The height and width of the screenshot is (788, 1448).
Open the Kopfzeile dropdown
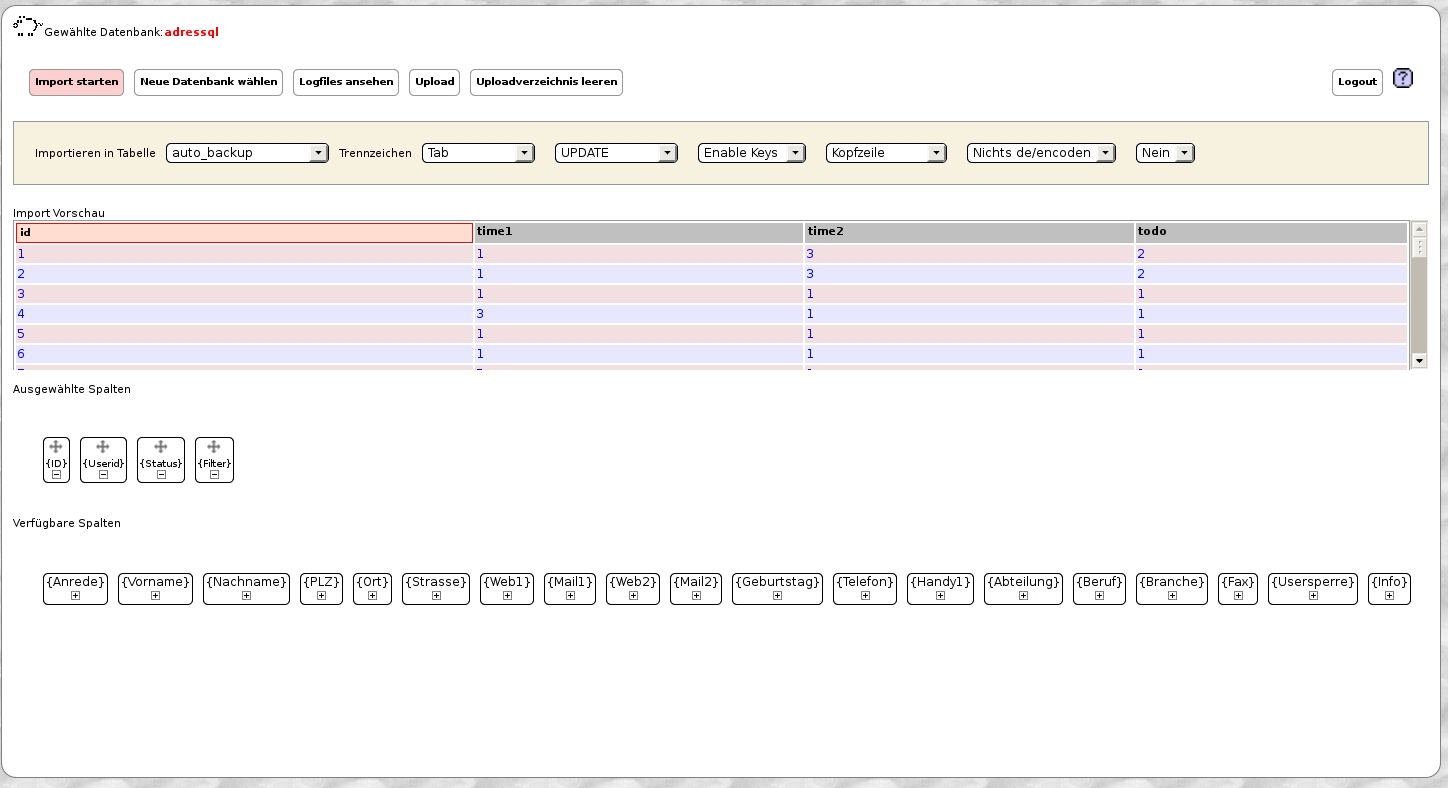tap(886, 153)
